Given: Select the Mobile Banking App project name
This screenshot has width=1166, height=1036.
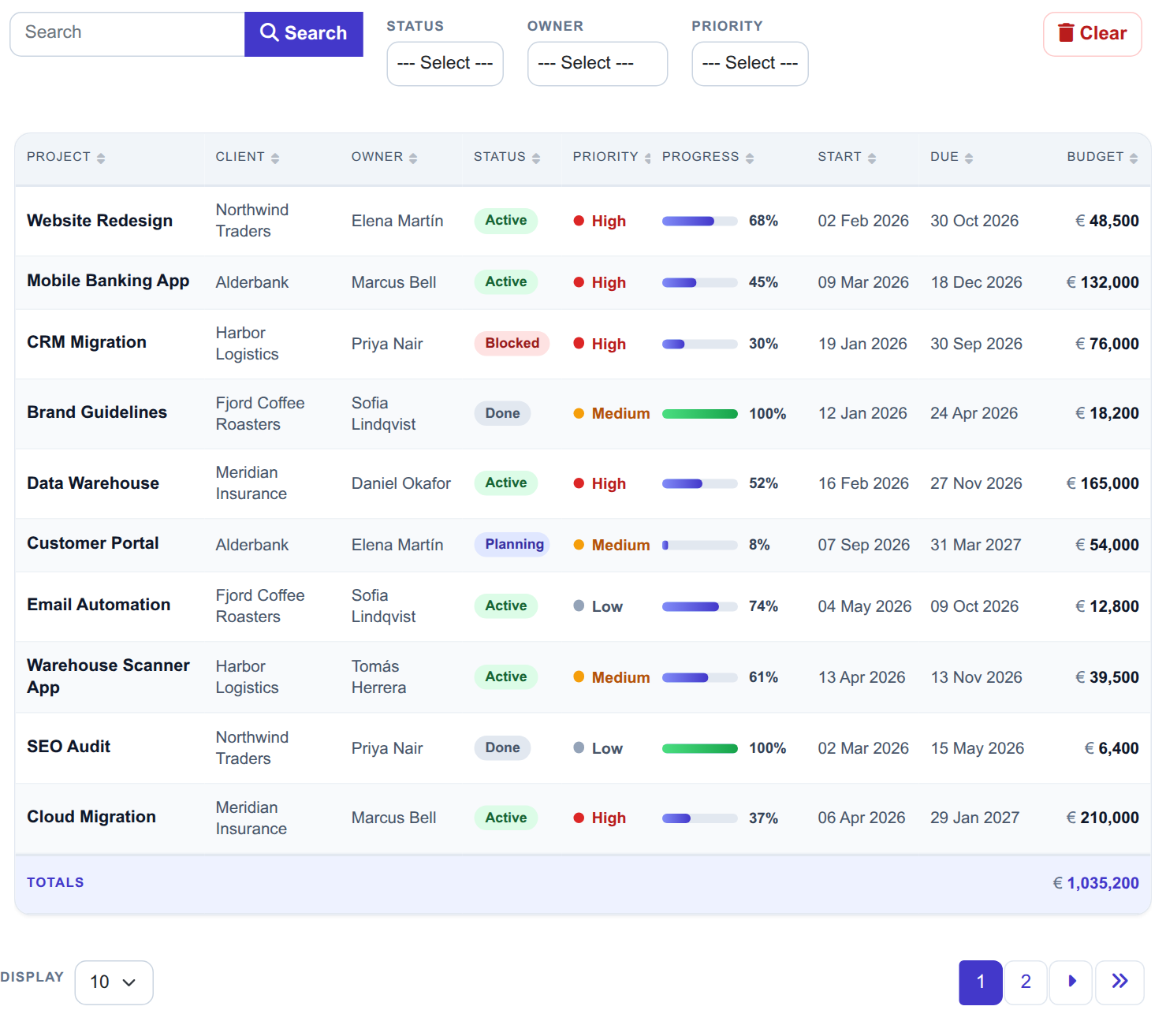Looking at the screenshot, I should coord(108,281).
